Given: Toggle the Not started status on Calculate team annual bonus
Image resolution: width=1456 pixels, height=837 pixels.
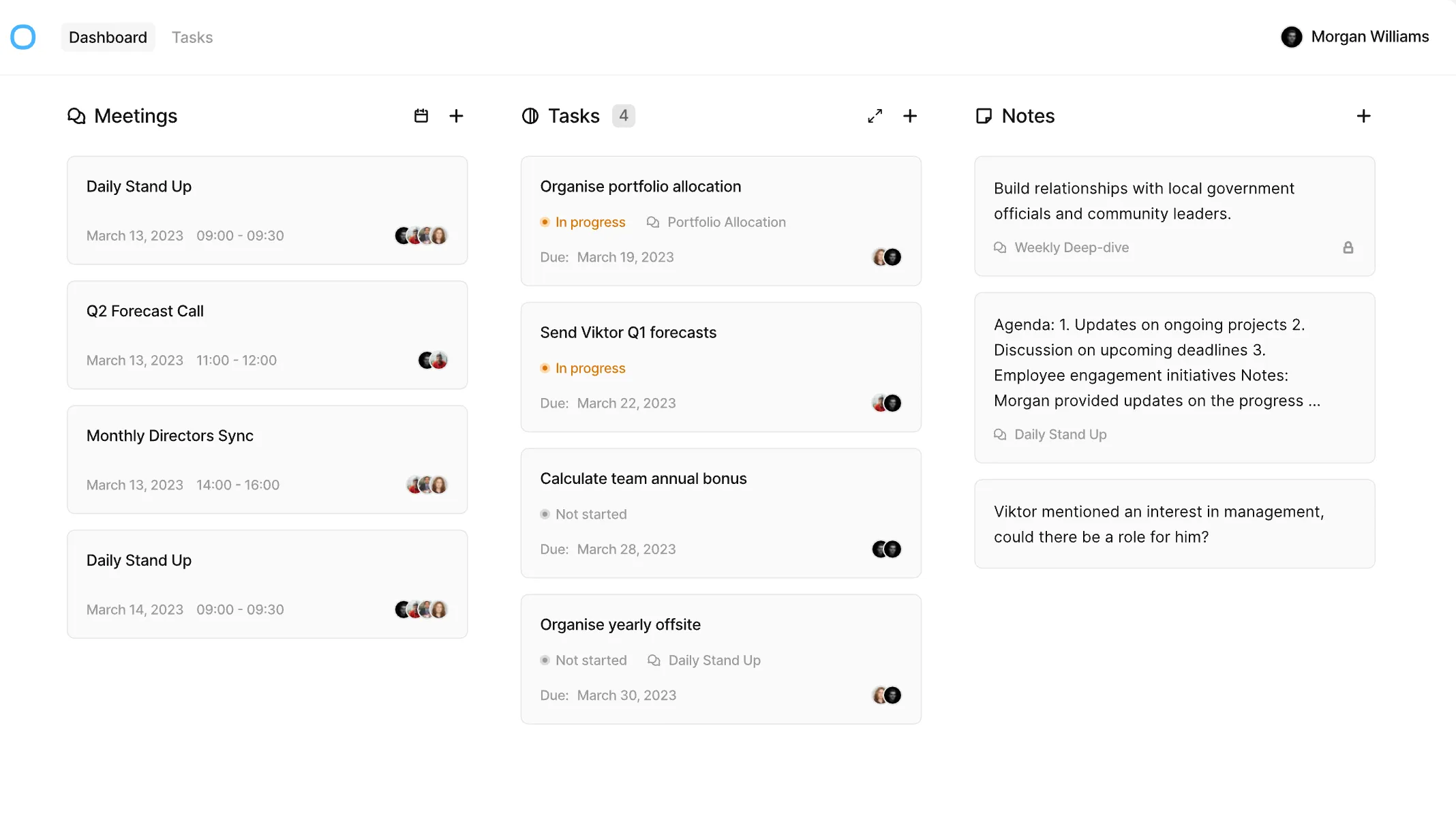Looking at the screenshot, I should tap(583, 514).
